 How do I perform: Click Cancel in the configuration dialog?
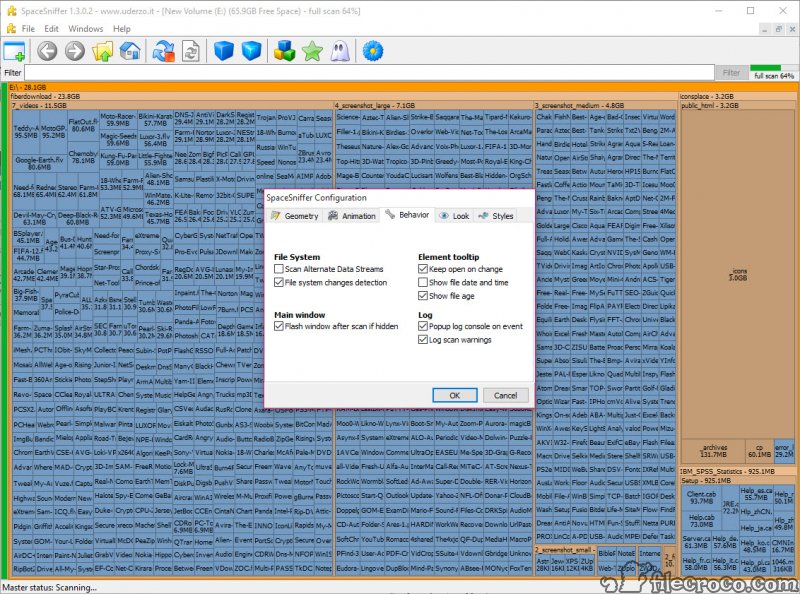505,395
